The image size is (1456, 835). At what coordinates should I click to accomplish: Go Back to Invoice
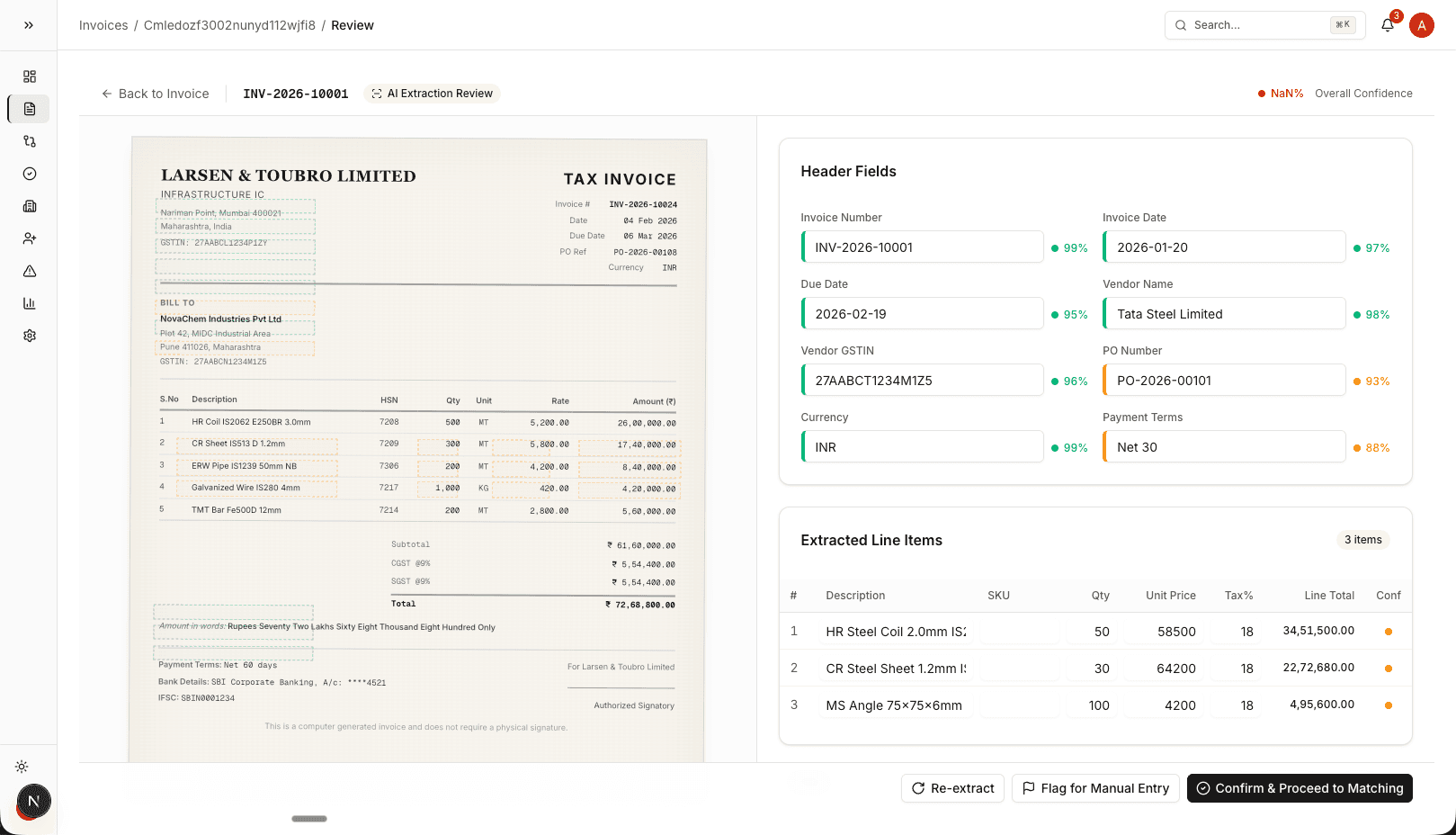click(x=155, y=94)
